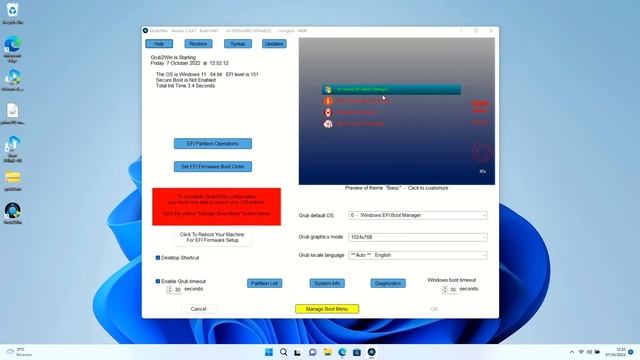Viewport: 640px width, 360px height.
Task: Click the Cancel button
Action: pos(198,309)
